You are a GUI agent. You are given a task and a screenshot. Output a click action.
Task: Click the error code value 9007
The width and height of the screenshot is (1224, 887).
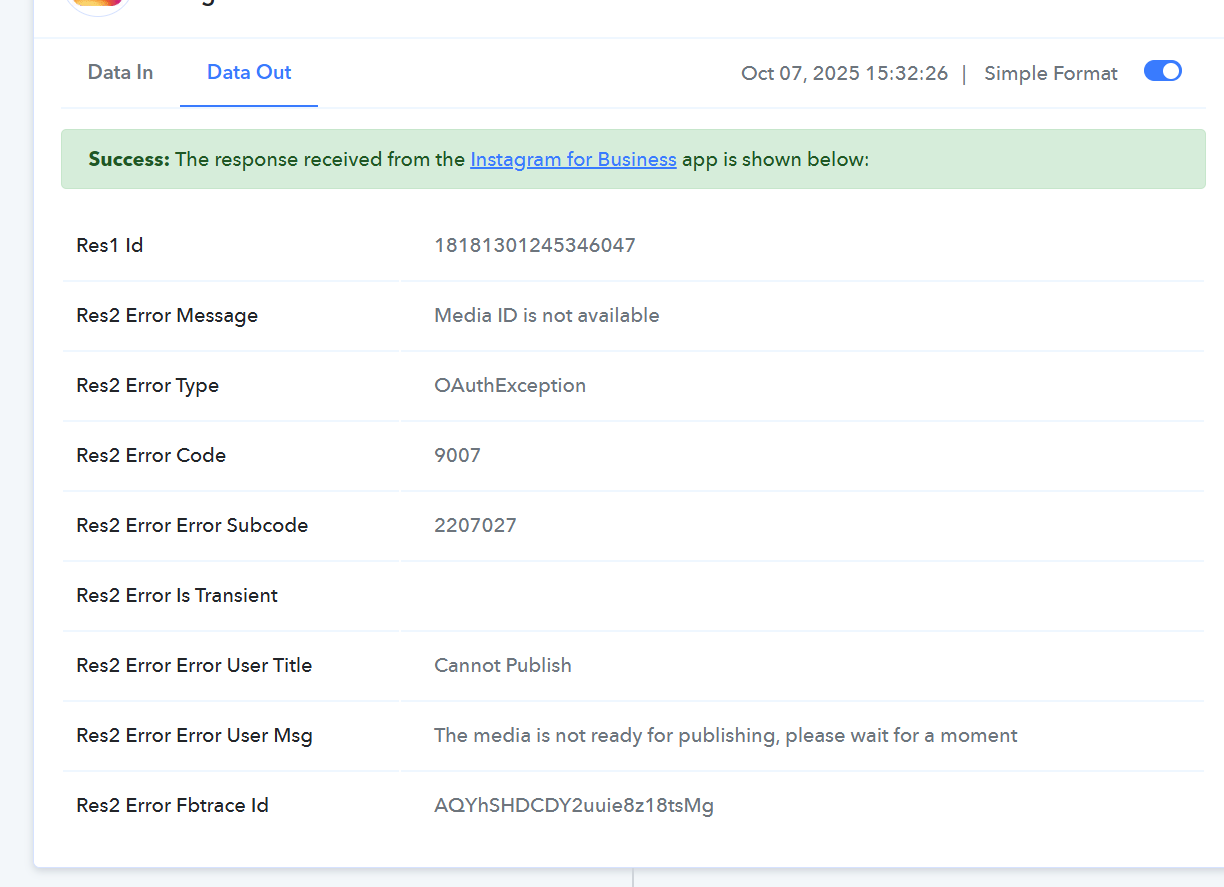click(x=457, y=456)
